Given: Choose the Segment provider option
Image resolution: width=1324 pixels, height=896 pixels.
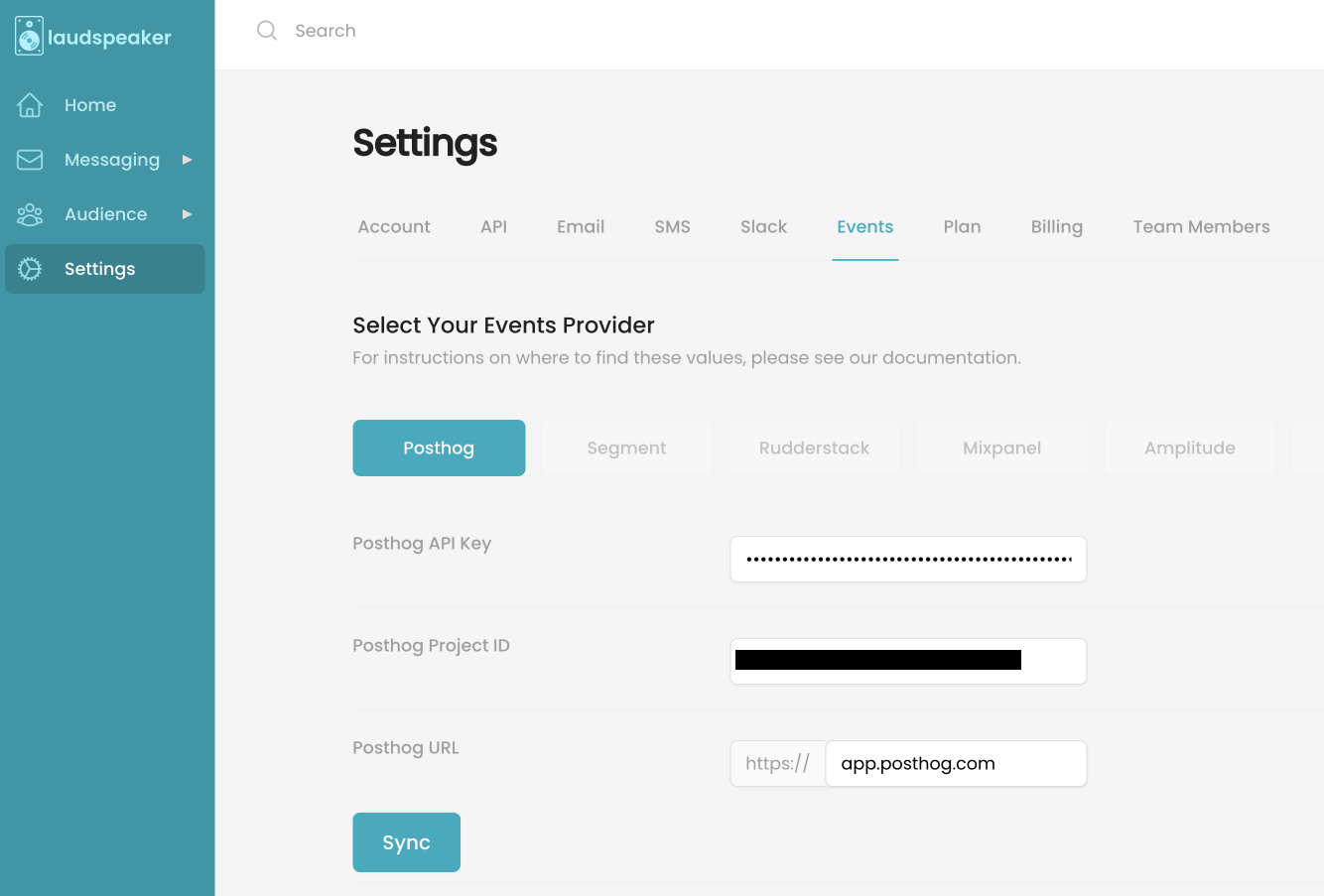Looking at the screenshot, I should pyautogui.click(x=626, y=448).
